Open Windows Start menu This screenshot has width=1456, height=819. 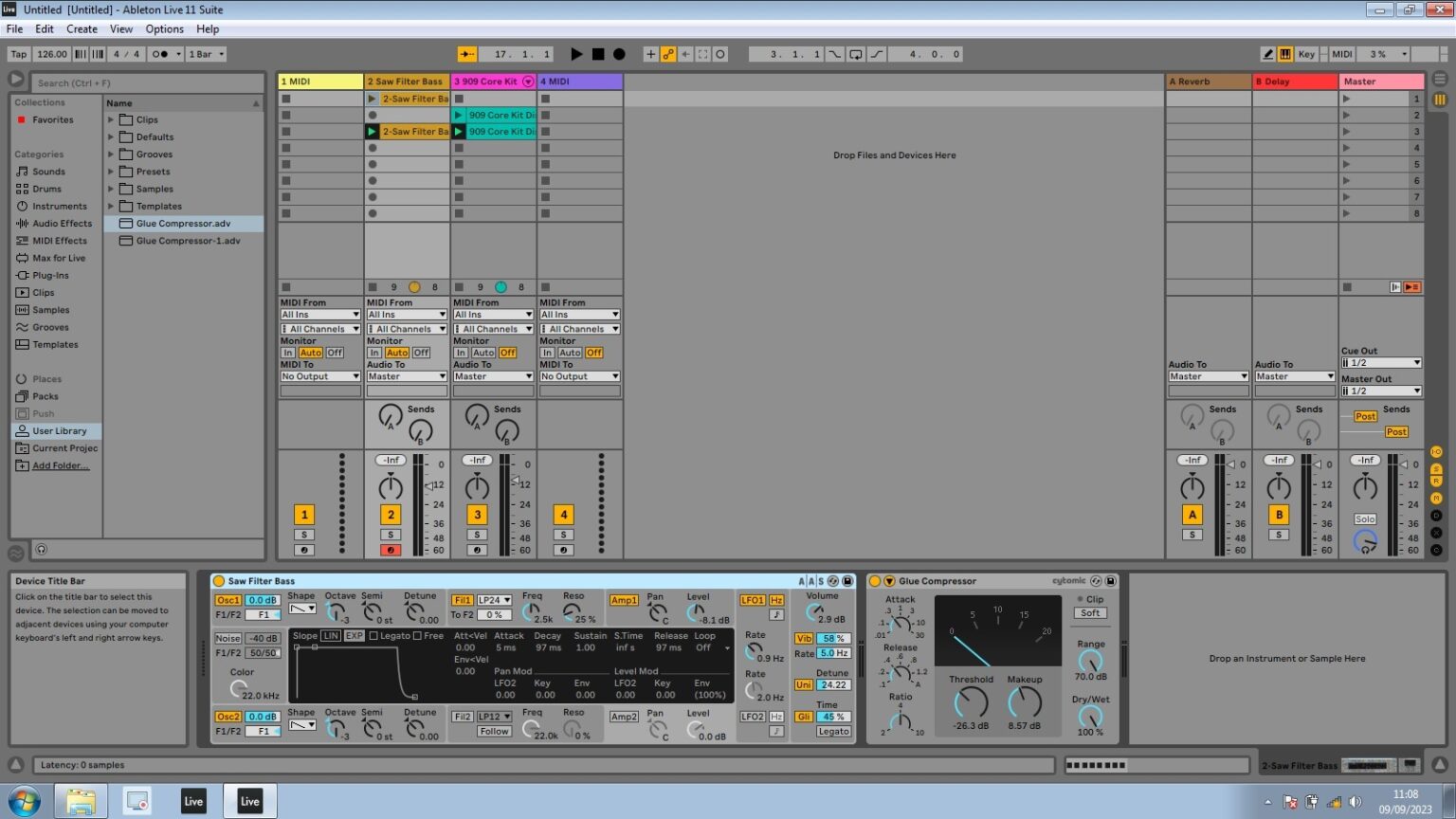pos(24,801)
